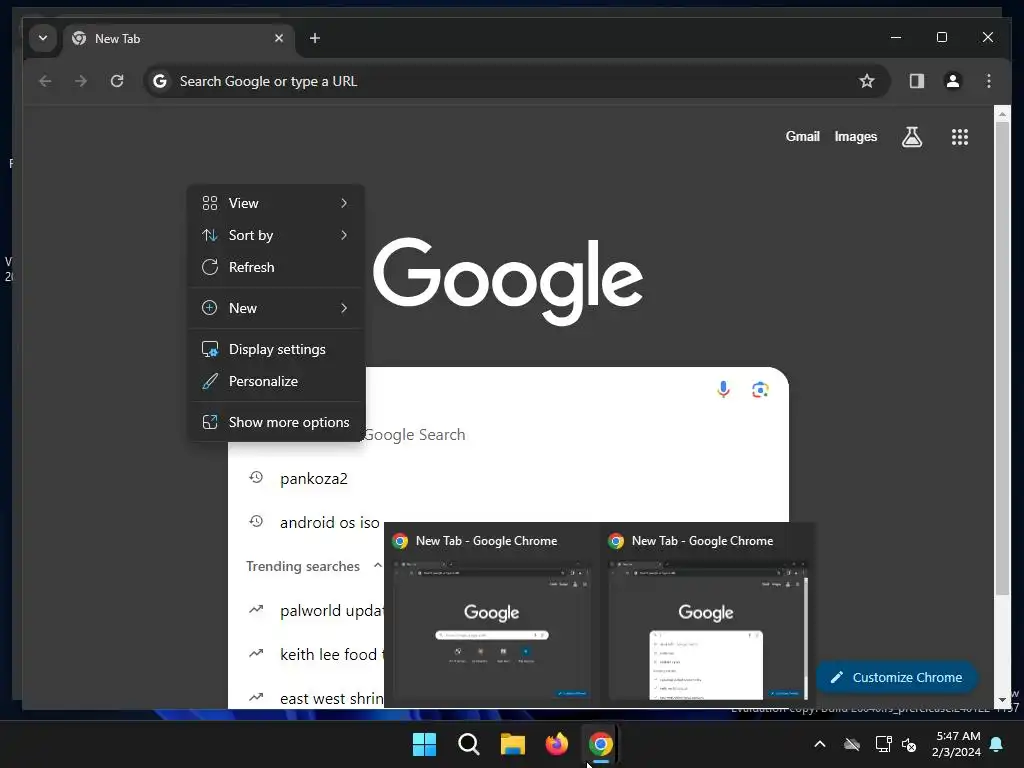Screen dimensions: 1024x768
Task: Add a new tab with plus button
Action: point(315,38)
